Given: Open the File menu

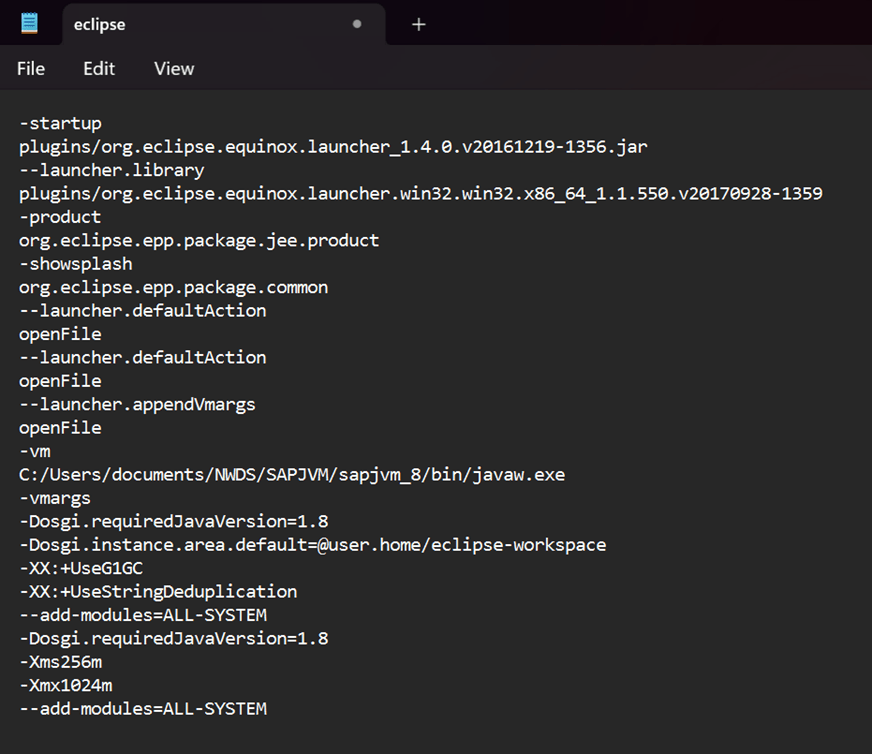Looking at the screenshot, I should [x=31, y=68].
